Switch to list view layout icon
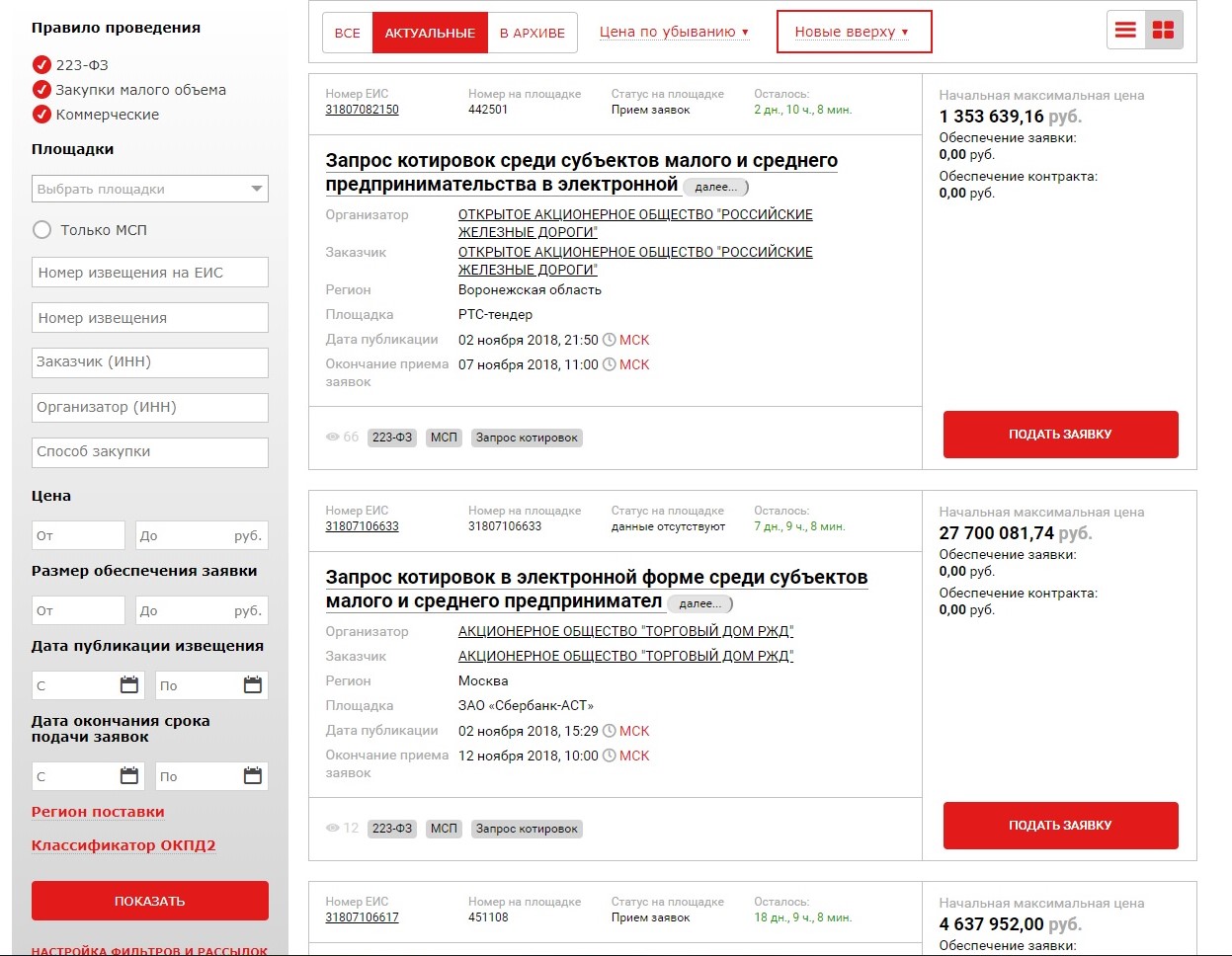Screen dimensions: 1232x956 pyautogui.click(x=1125, y=31)
